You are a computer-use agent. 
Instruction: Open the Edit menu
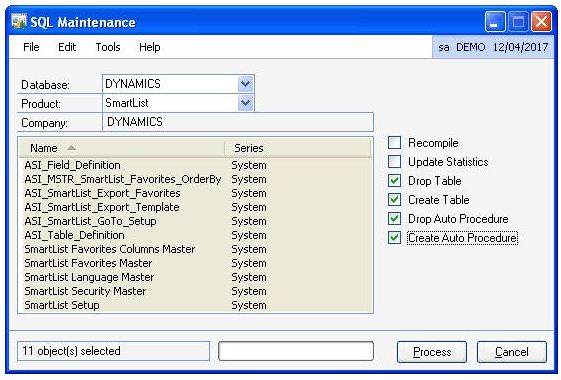click(x=67, y=47)
